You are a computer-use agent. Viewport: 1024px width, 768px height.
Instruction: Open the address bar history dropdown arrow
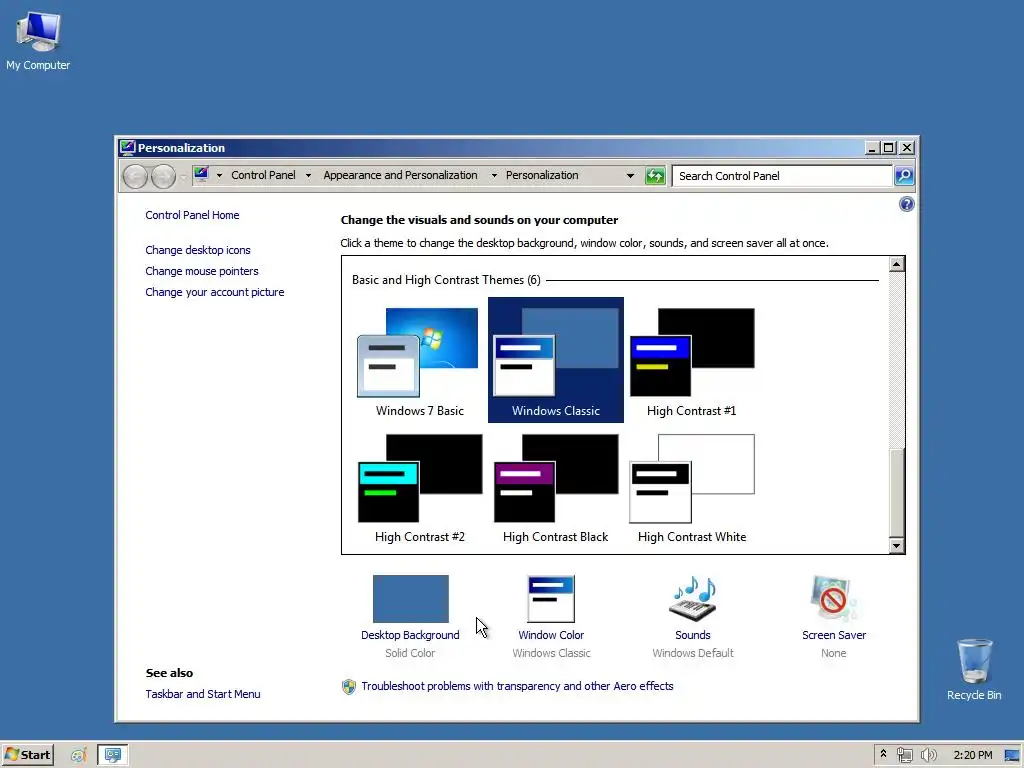(630, 176)
